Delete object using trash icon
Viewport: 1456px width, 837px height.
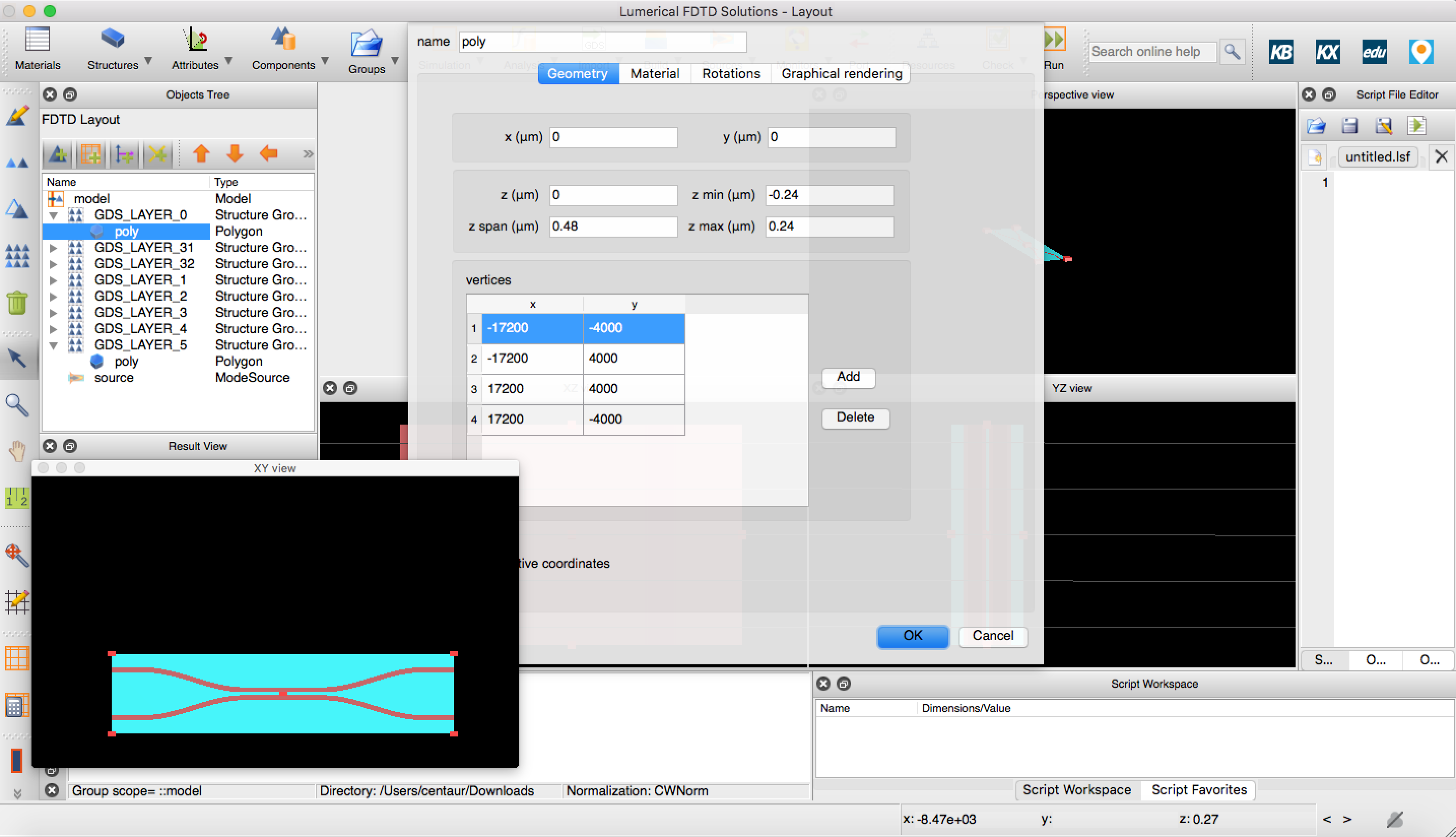click(17, 303)
